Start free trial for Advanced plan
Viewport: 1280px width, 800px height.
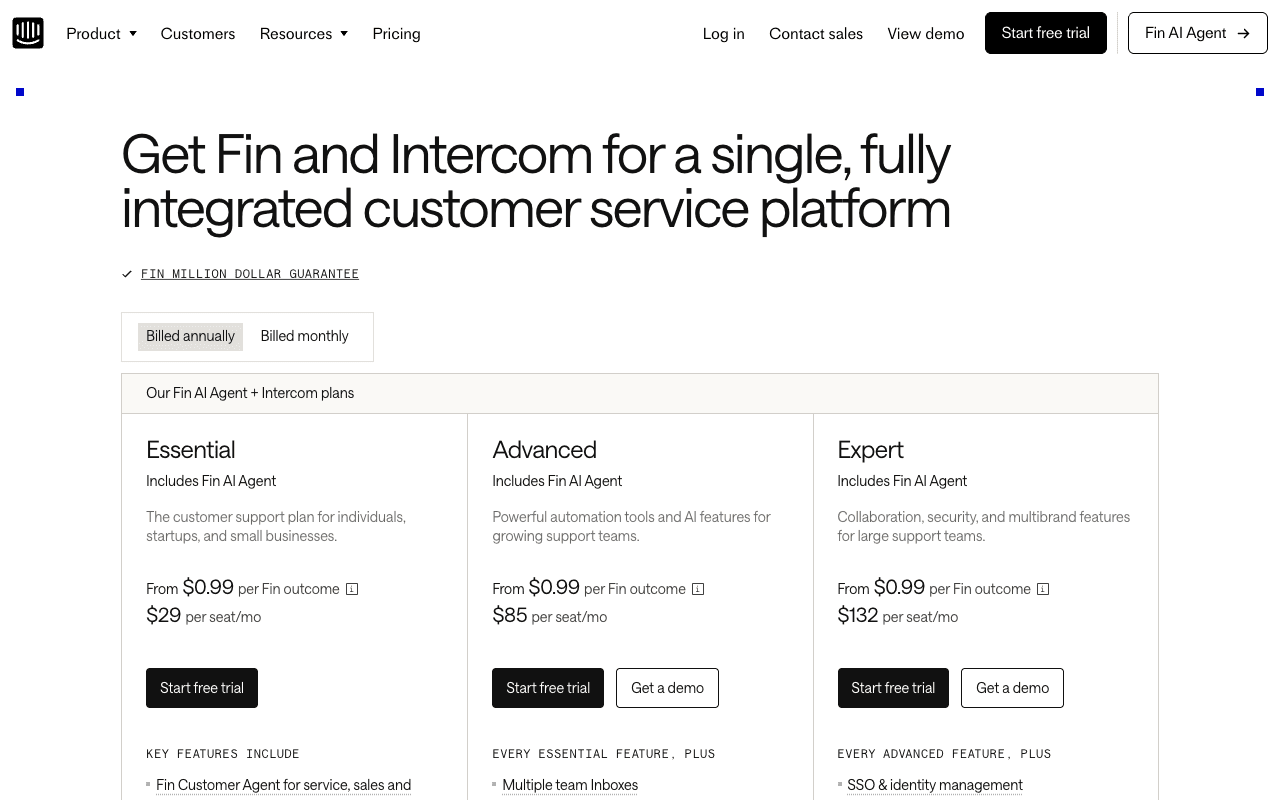coord(548,688)
